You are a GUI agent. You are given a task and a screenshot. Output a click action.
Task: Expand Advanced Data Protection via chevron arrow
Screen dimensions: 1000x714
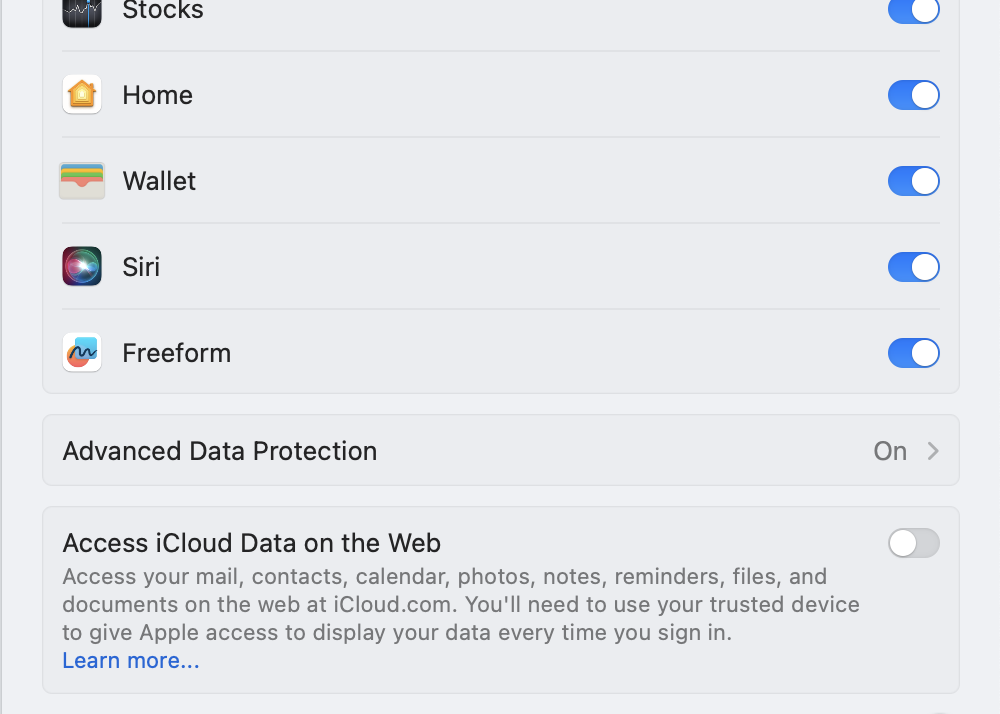point(933,451)
